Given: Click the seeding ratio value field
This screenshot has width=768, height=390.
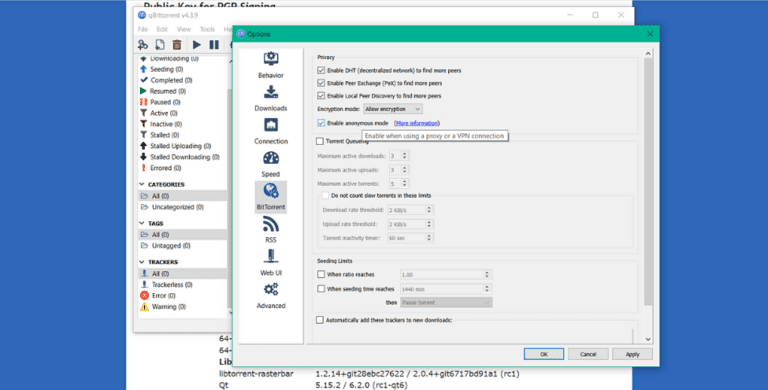Looking at the screenshot, I should tap(446, 274).
